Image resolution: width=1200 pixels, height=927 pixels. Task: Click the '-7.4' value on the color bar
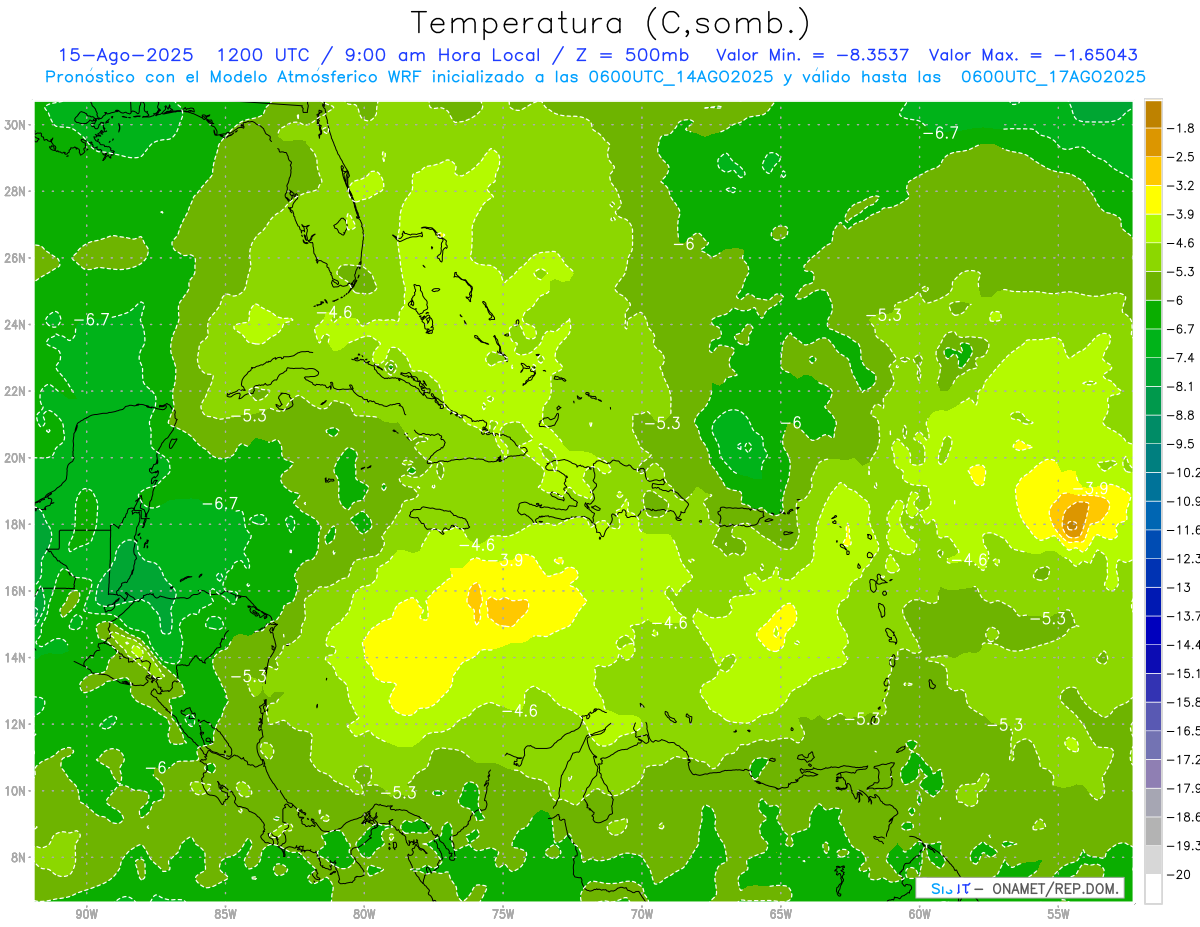tap(1182, 358)
